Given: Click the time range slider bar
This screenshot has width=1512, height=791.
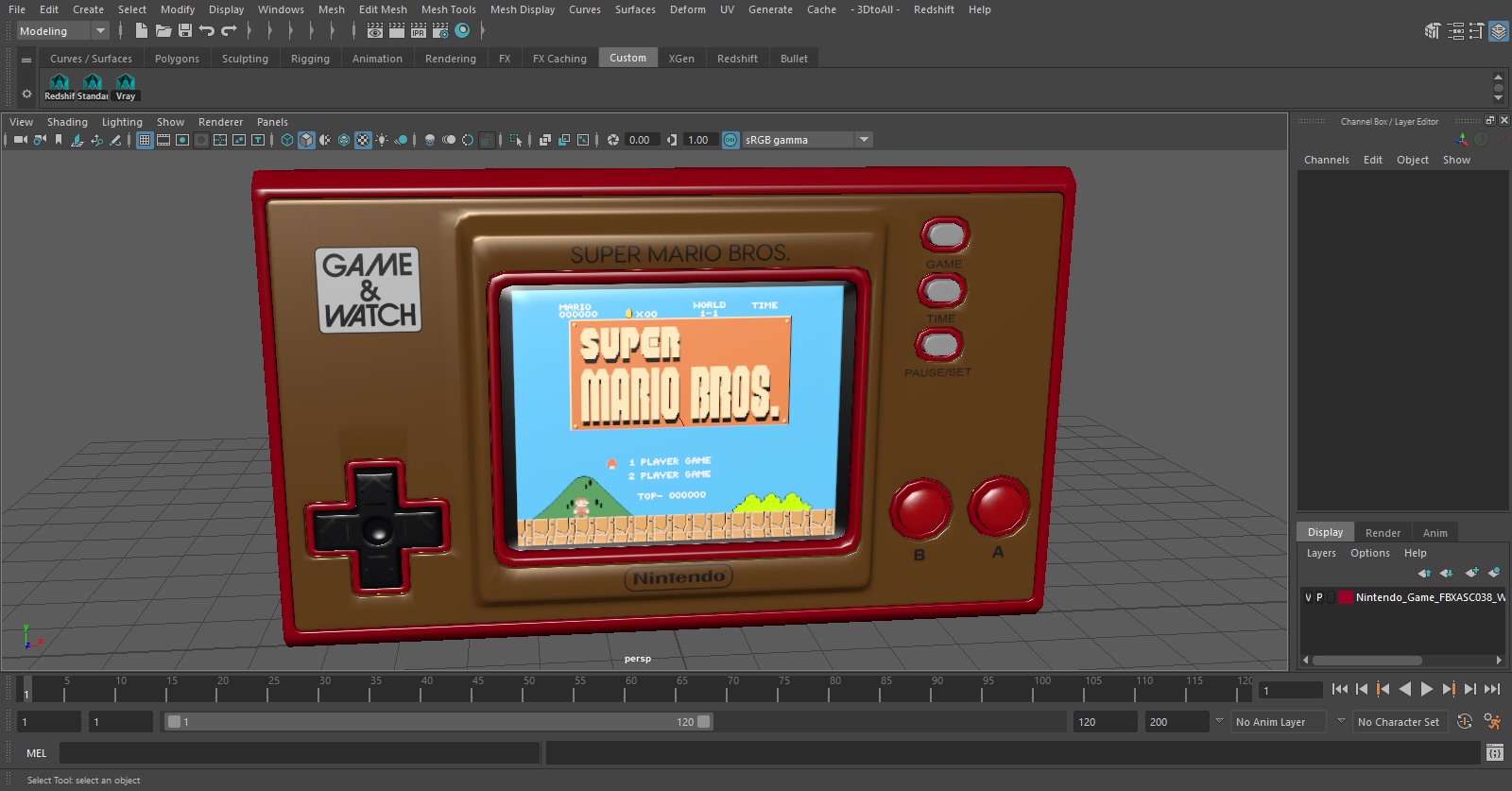Looking at the screenshot, I should tap(439, 722).
